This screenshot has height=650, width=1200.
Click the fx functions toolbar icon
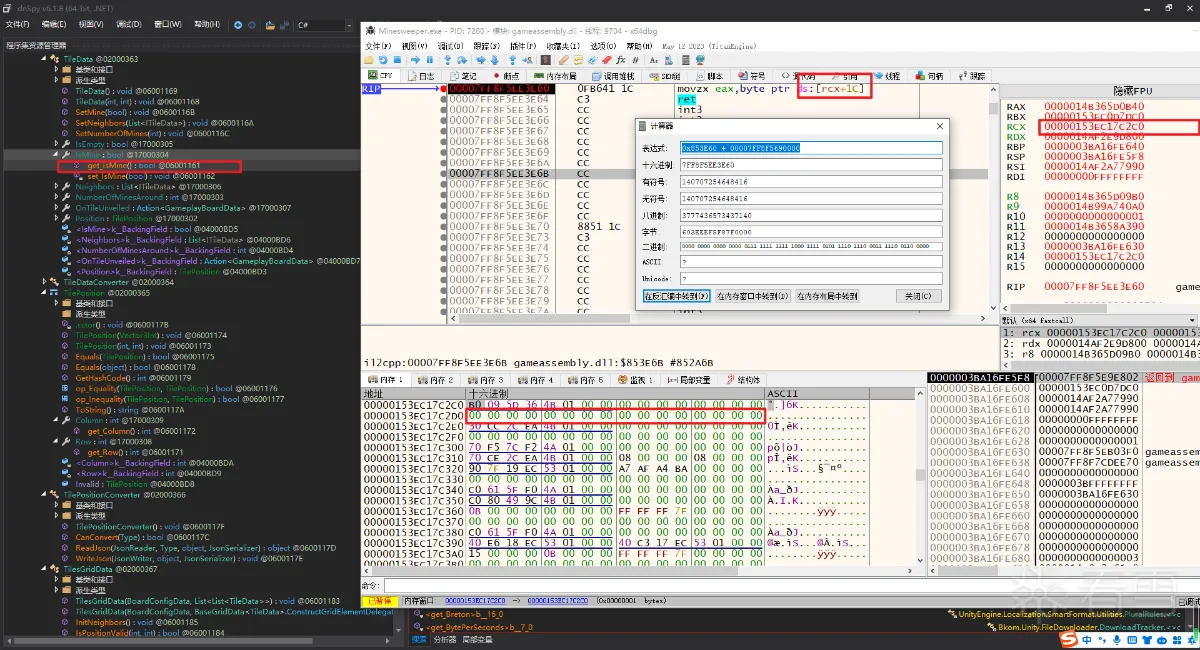[622, 60]
